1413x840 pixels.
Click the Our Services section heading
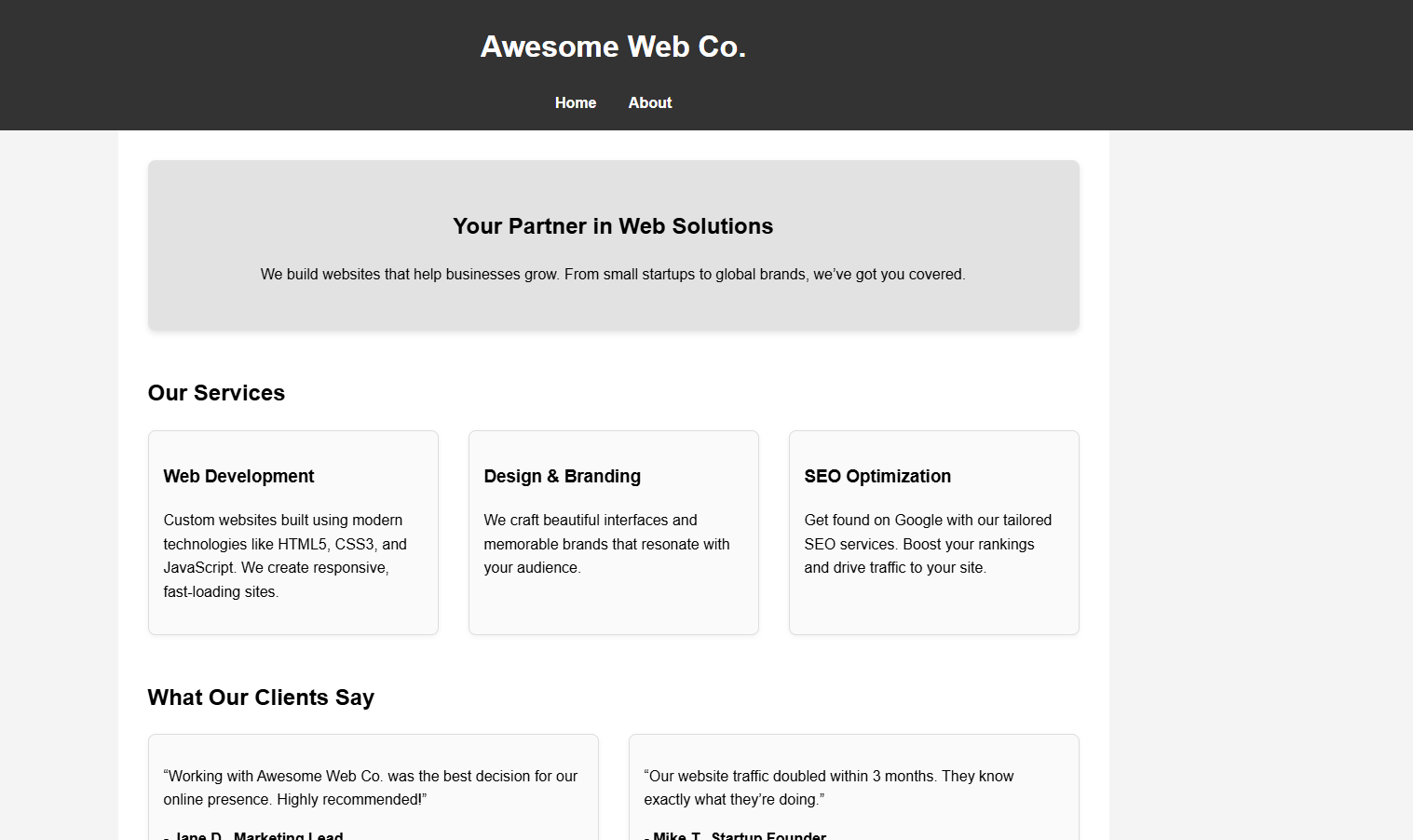tap(216, 393)
